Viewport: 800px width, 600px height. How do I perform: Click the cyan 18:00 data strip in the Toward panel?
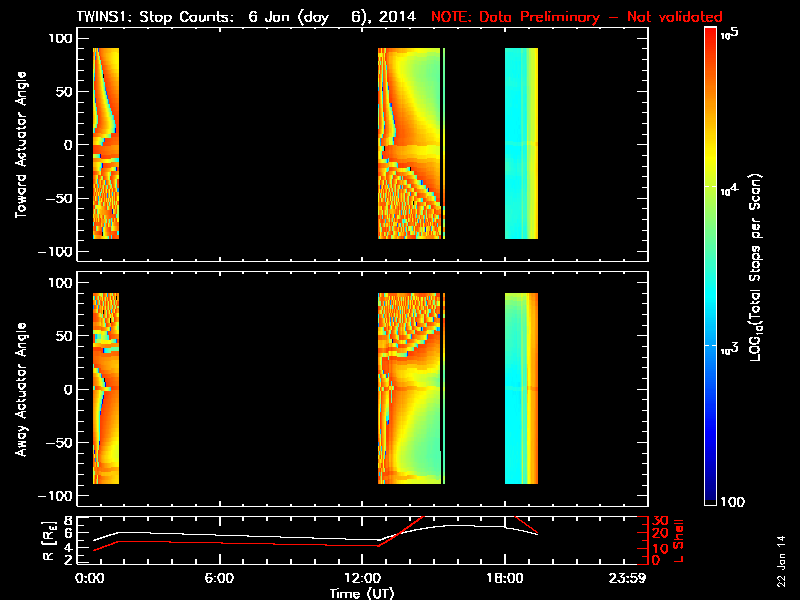517,143
